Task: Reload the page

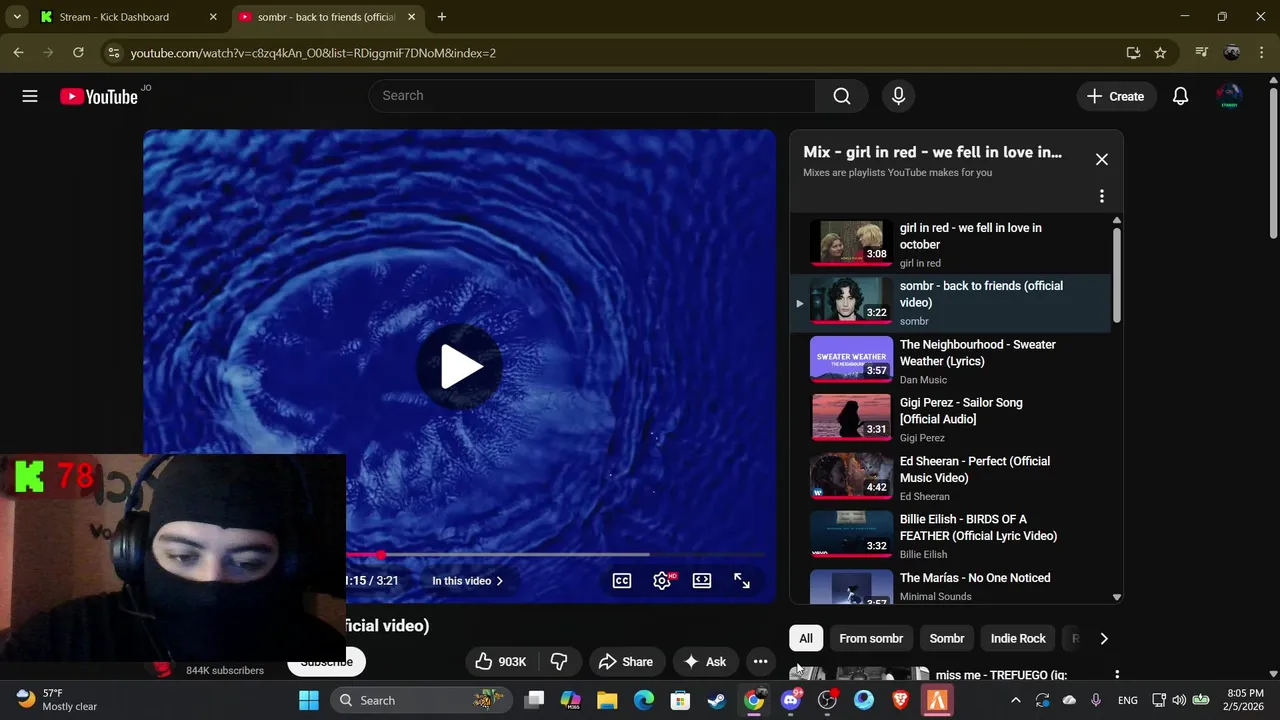Action: click(x=78, y=53)
